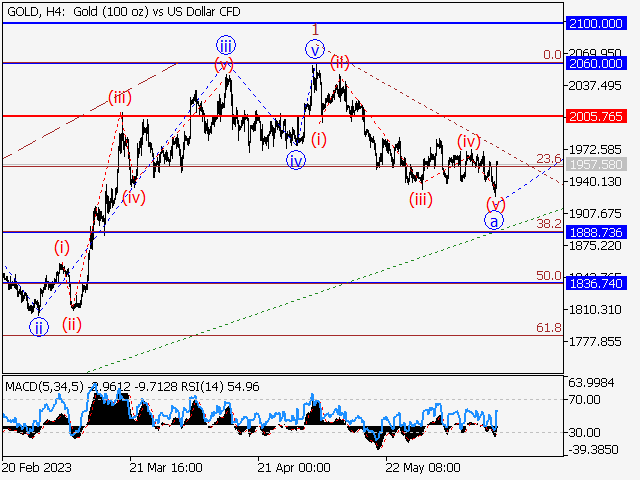Click the blue circled v wave label
640x480 pixels.
pyautogui.click(x=316, y=48)
